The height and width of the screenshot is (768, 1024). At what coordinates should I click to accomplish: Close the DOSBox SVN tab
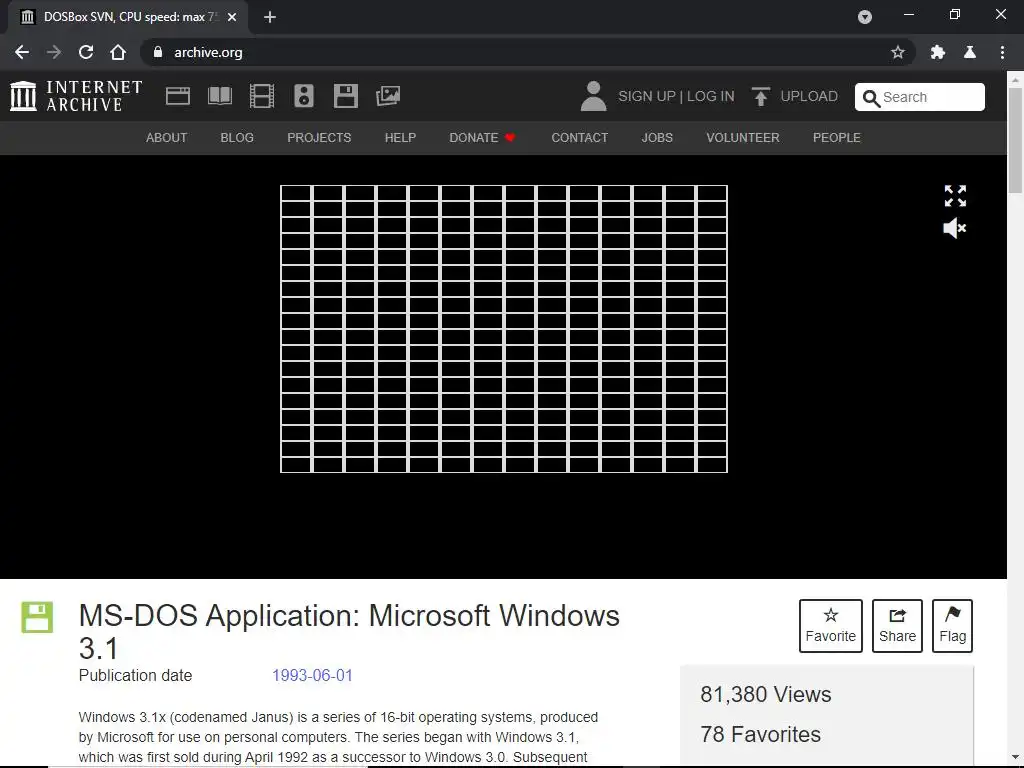232,17
